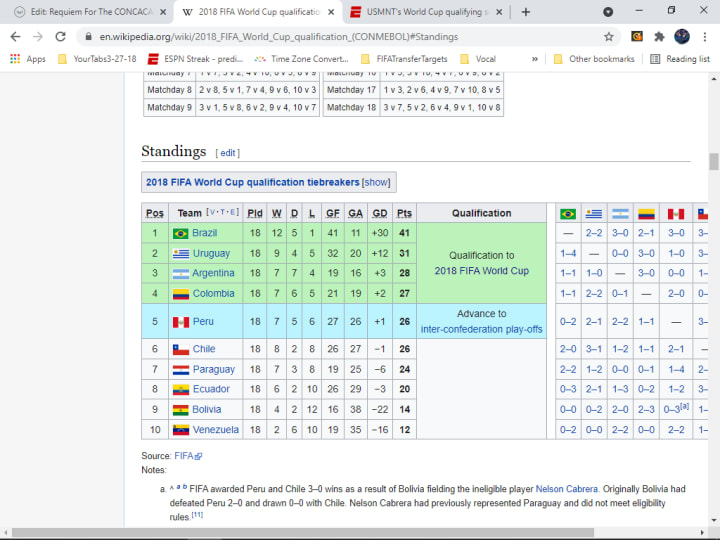Edit the Standings section
Screen dimensions: 720x540
click(x=228, y=153)
